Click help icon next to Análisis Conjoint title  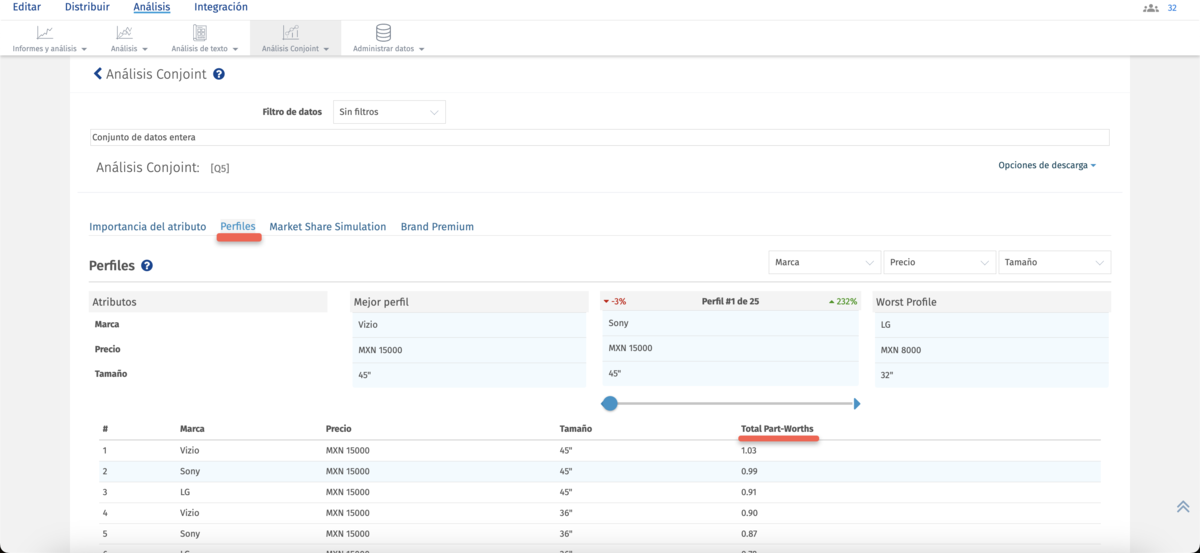point(219,74)
